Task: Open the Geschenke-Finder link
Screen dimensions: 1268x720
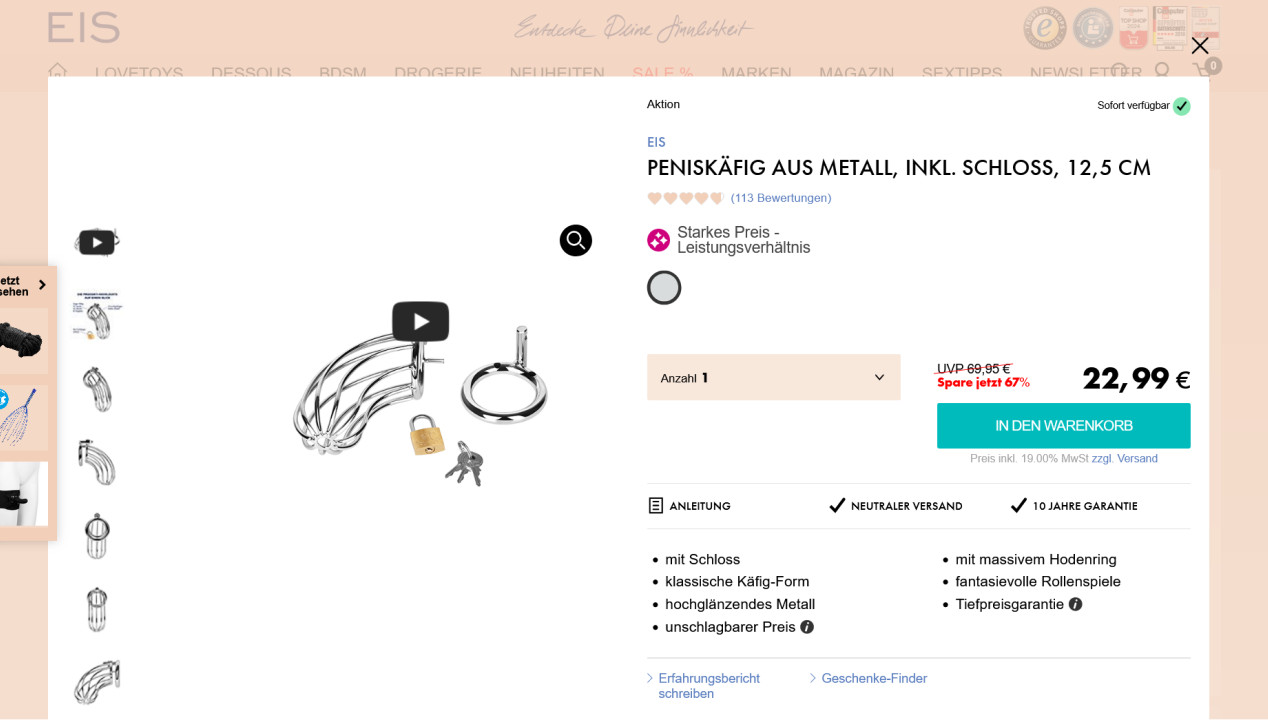Action: [873, 678]
